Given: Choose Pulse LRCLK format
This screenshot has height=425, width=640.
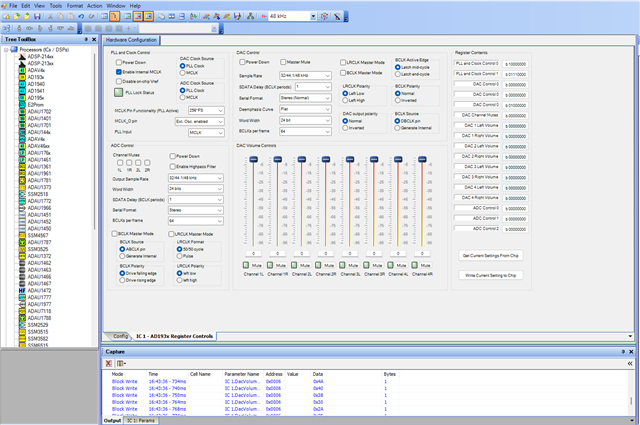Looking at the screenshot, I should point(179,256).
